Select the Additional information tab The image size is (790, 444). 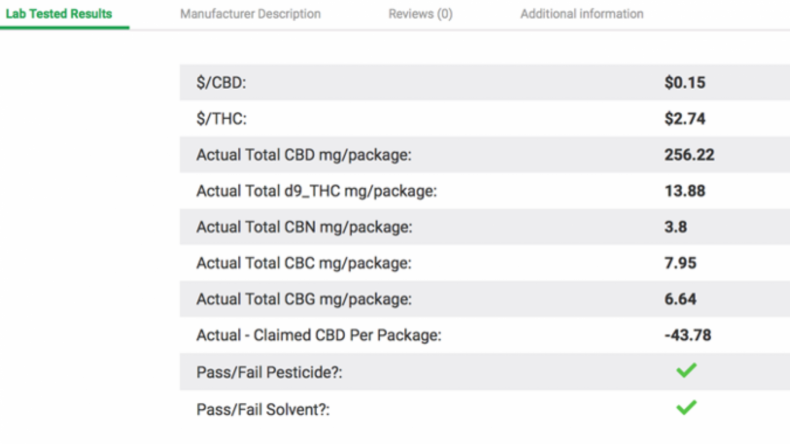point(582,14)
